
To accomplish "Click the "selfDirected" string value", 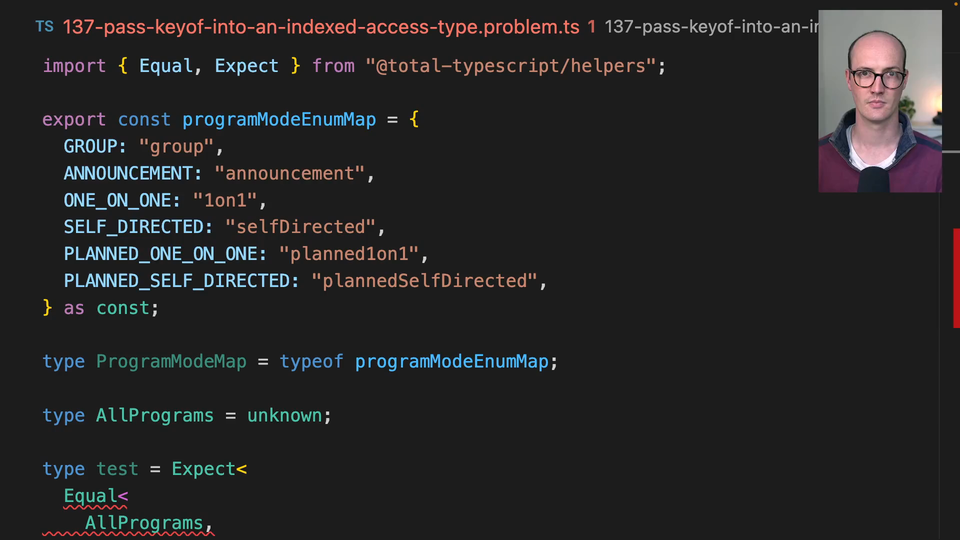I will tap(301, 228).
